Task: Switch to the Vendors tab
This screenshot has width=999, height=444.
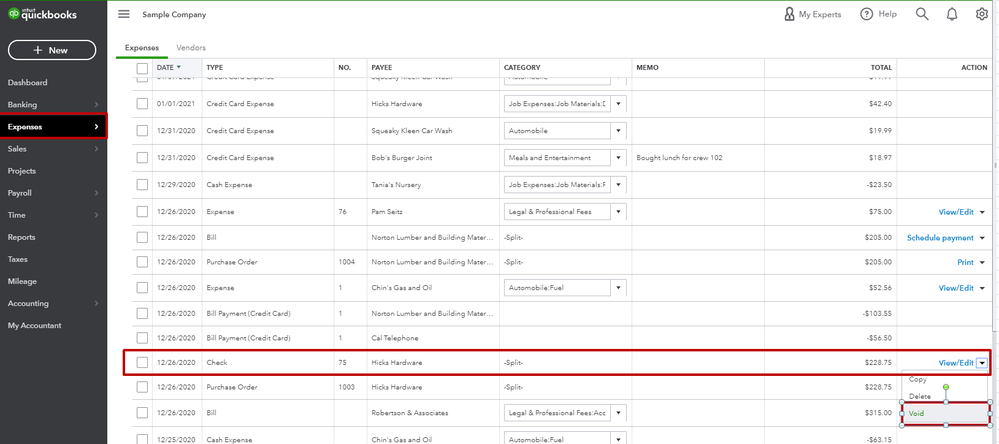Action: coord(191,48)
